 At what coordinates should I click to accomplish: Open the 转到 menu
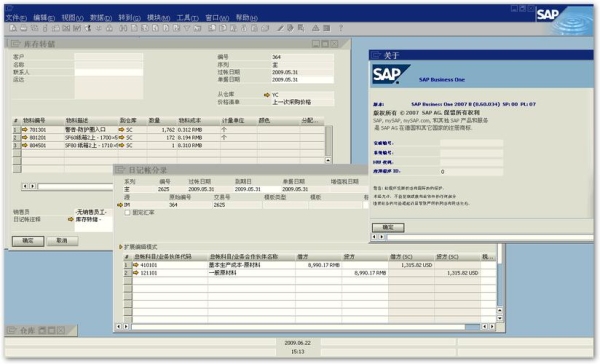point(129,18)
